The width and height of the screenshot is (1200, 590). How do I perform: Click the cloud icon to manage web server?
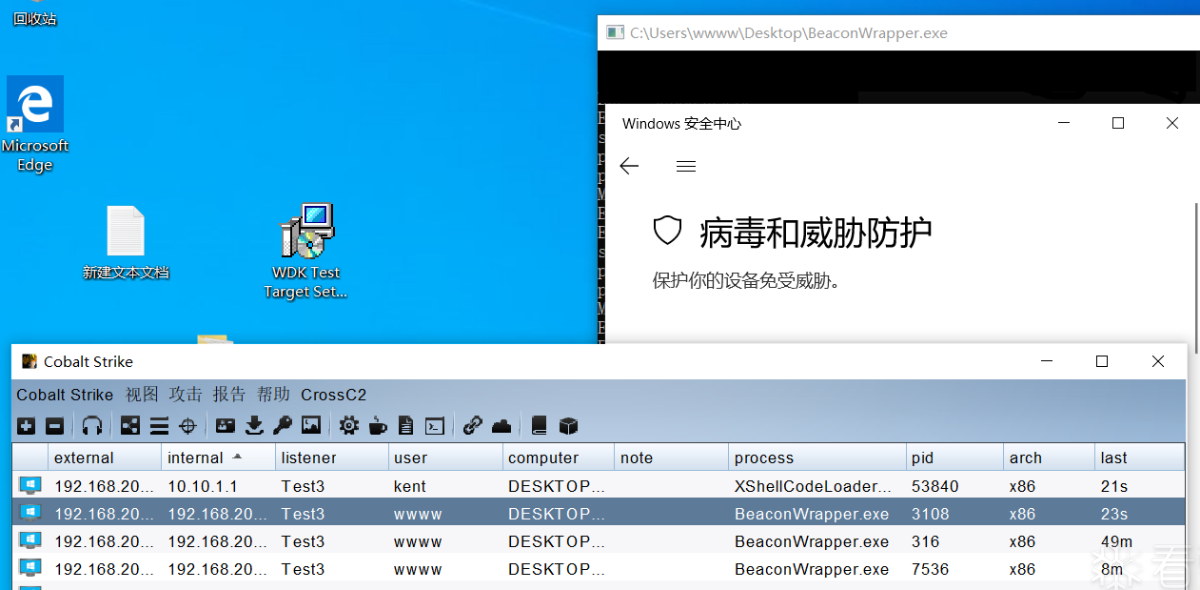(x=501, y=426)
